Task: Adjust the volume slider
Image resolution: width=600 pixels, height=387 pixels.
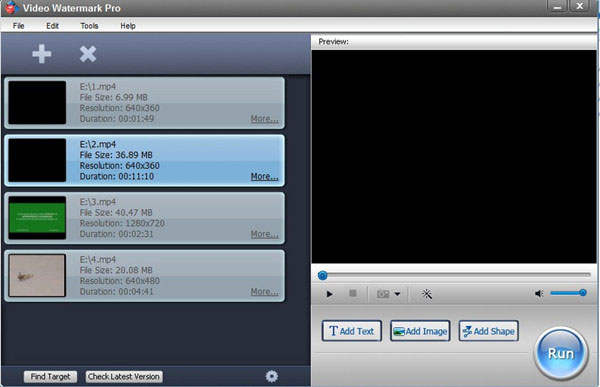Action: [x=569, y=293]
